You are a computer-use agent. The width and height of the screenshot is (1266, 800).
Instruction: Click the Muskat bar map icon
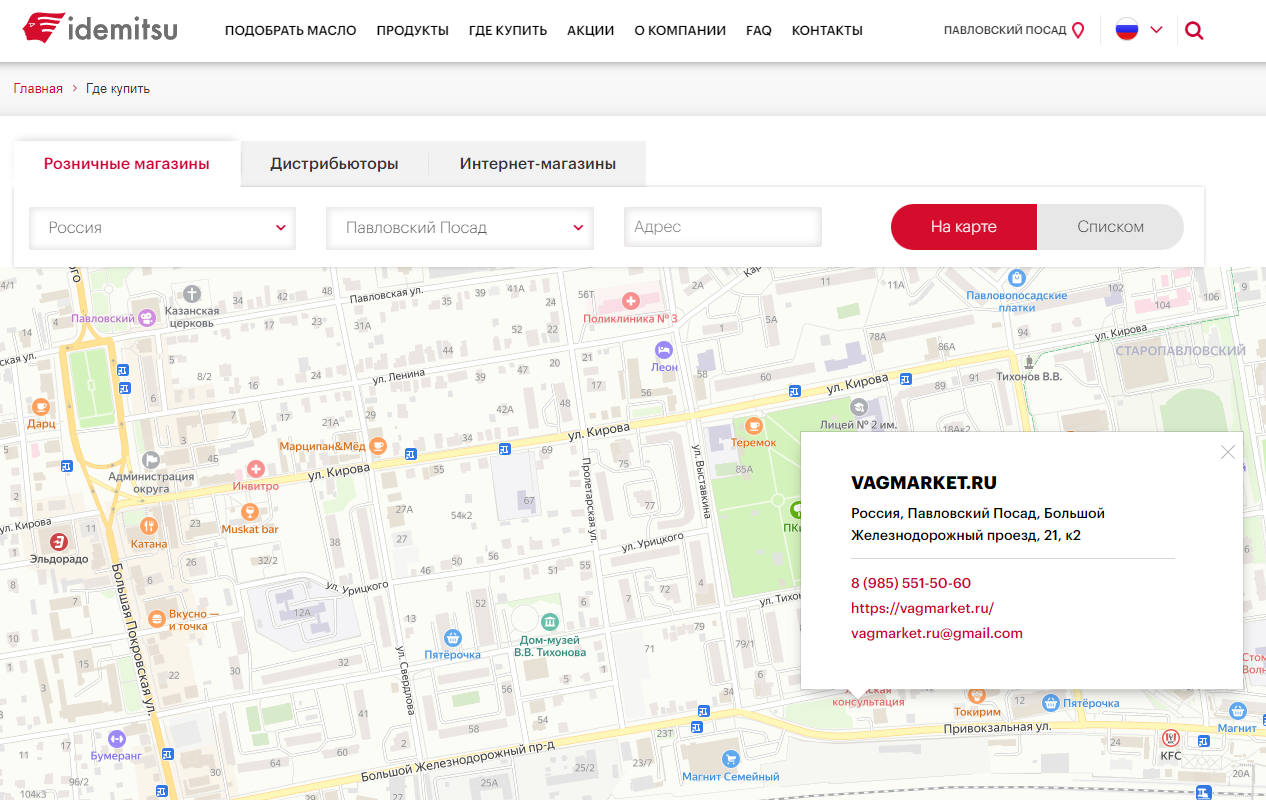click(250, 512)
